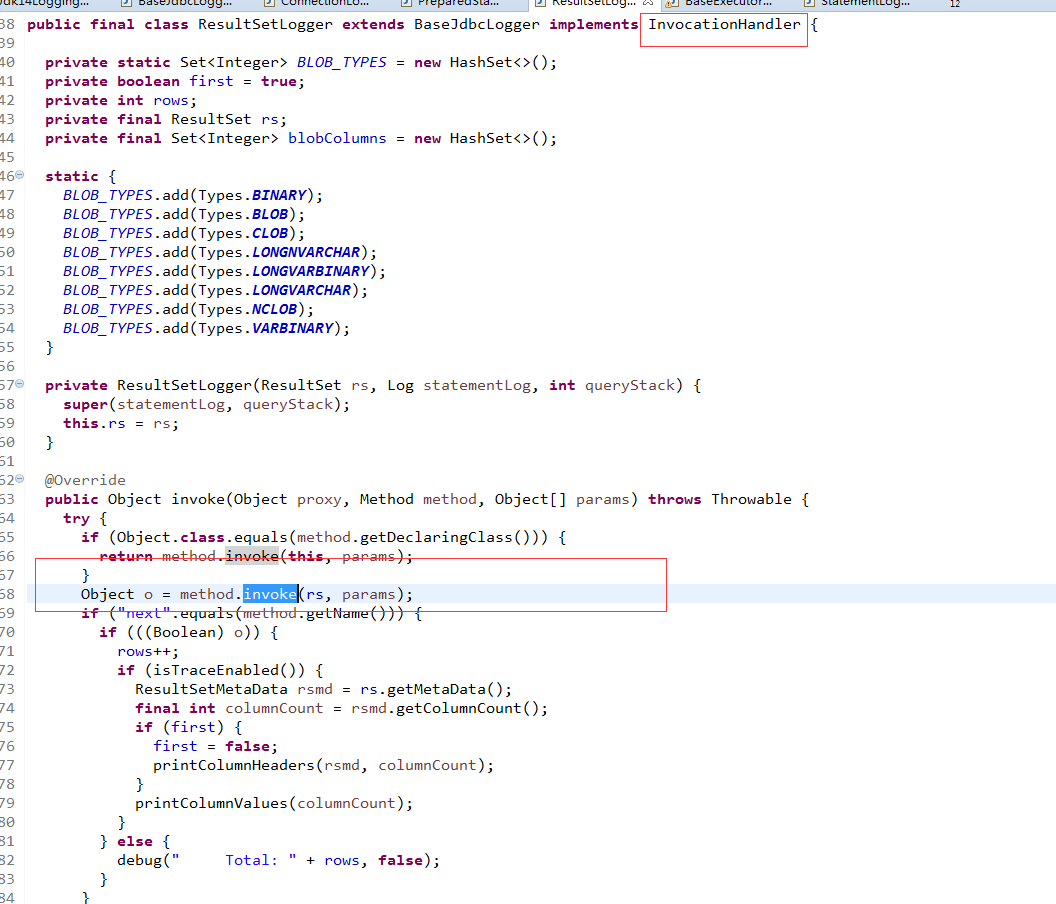1056x904 pixels.
Task: Click the Java file icon on BaseExecutor tab
Action: 668,4
